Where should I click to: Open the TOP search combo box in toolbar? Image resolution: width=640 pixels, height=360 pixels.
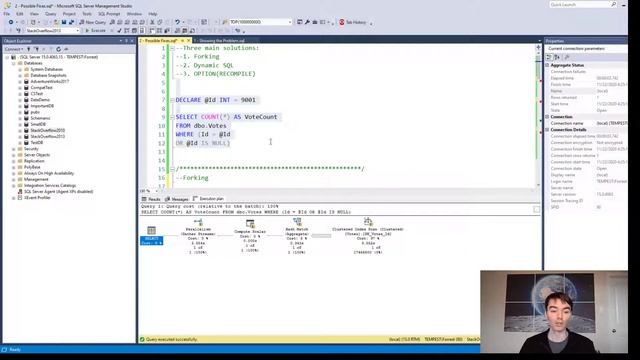click(x=260, y=22)
